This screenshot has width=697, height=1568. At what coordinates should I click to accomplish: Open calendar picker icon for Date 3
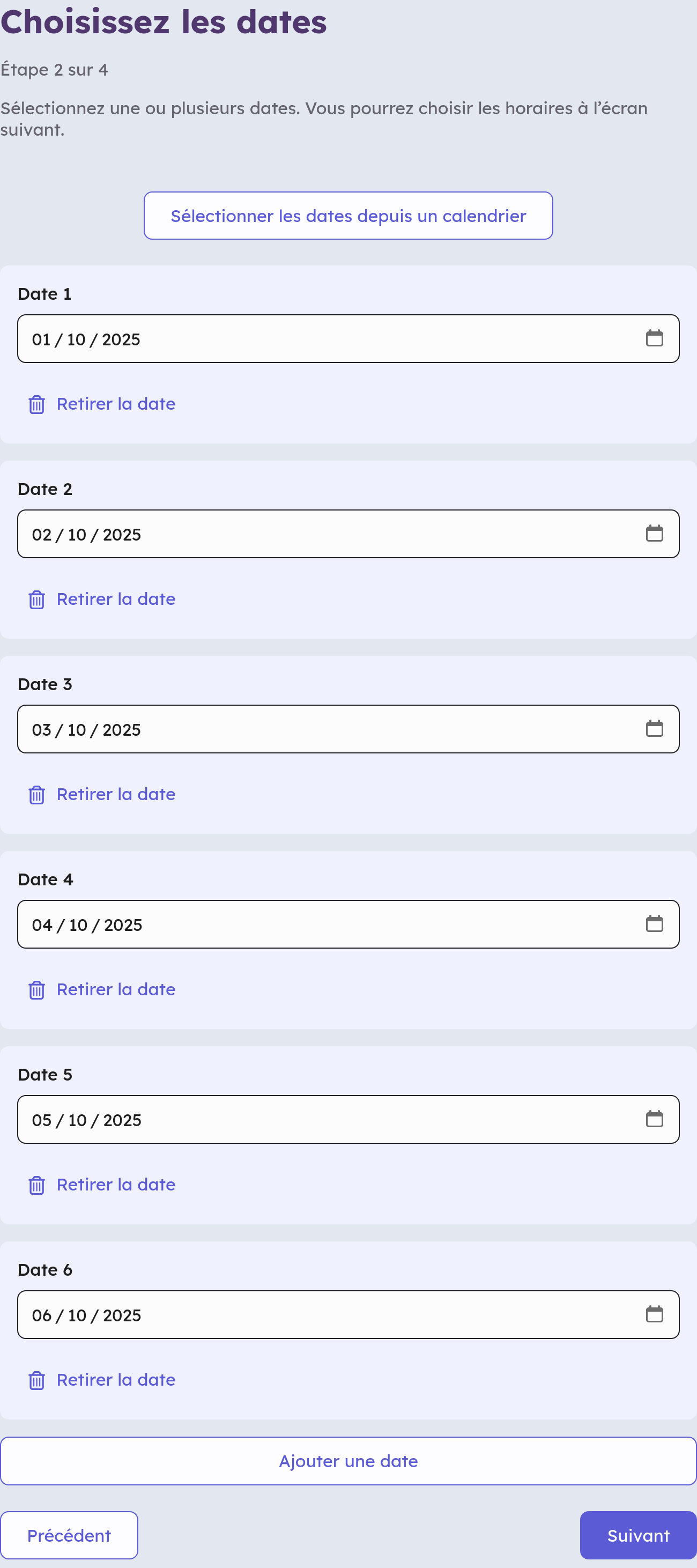(654, 729)
